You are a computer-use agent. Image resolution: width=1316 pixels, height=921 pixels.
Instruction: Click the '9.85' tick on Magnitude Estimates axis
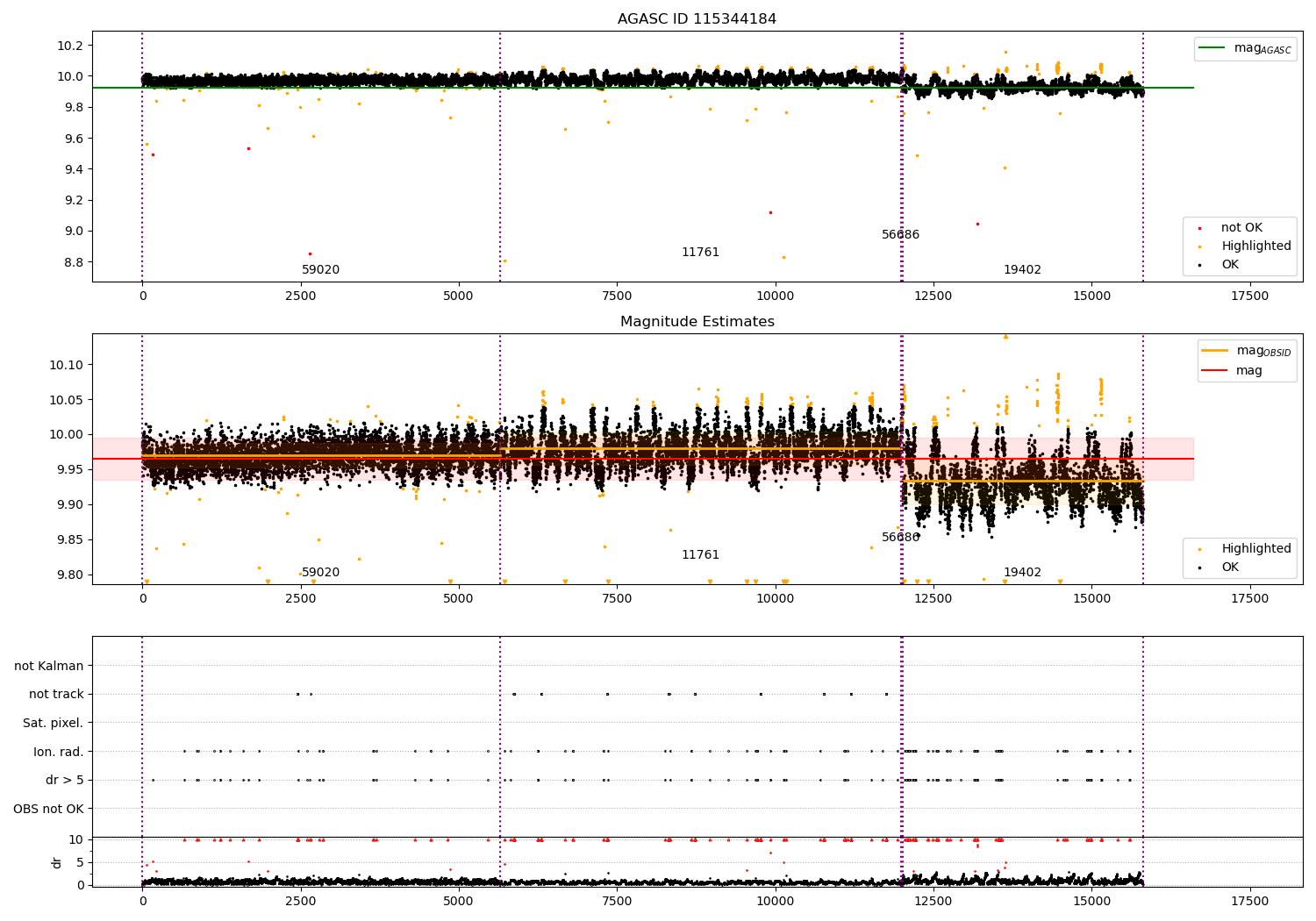coord(70,540)
